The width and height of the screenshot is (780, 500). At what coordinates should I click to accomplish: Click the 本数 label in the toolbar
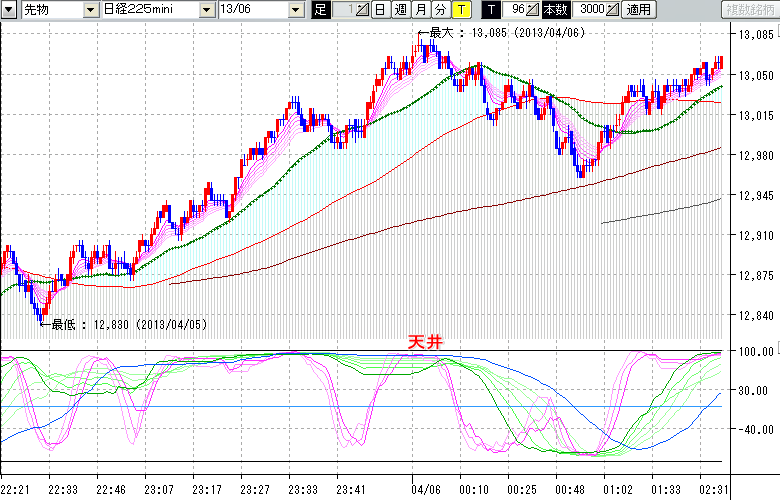tap(554, 10)
